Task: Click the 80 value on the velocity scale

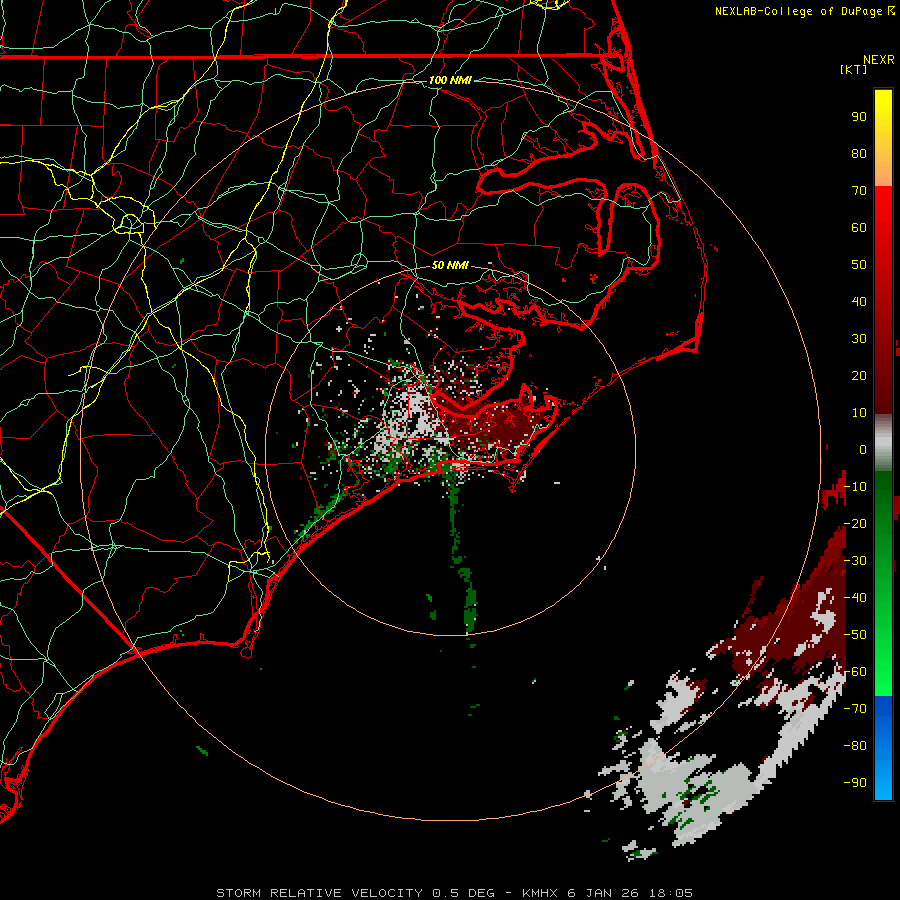Action: tap(859, 154)
